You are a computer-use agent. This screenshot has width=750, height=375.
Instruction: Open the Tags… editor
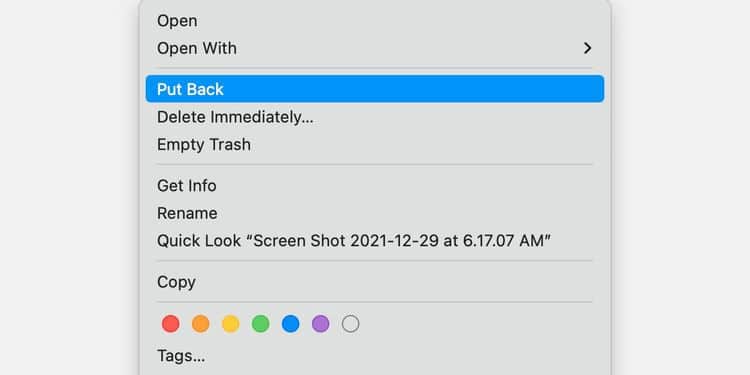[375, 356]
